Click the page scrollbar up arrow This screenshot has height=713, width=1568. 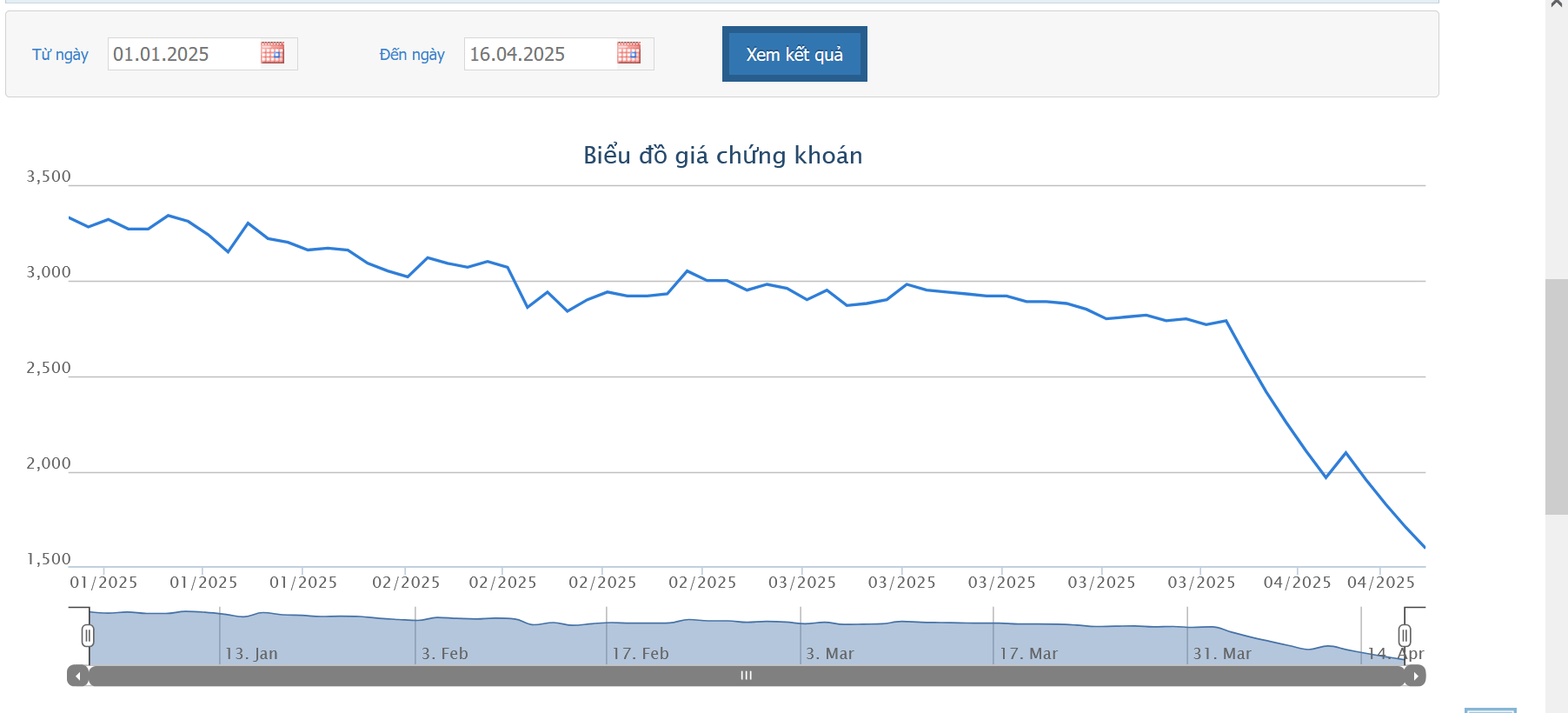[x=1557, y=4]
